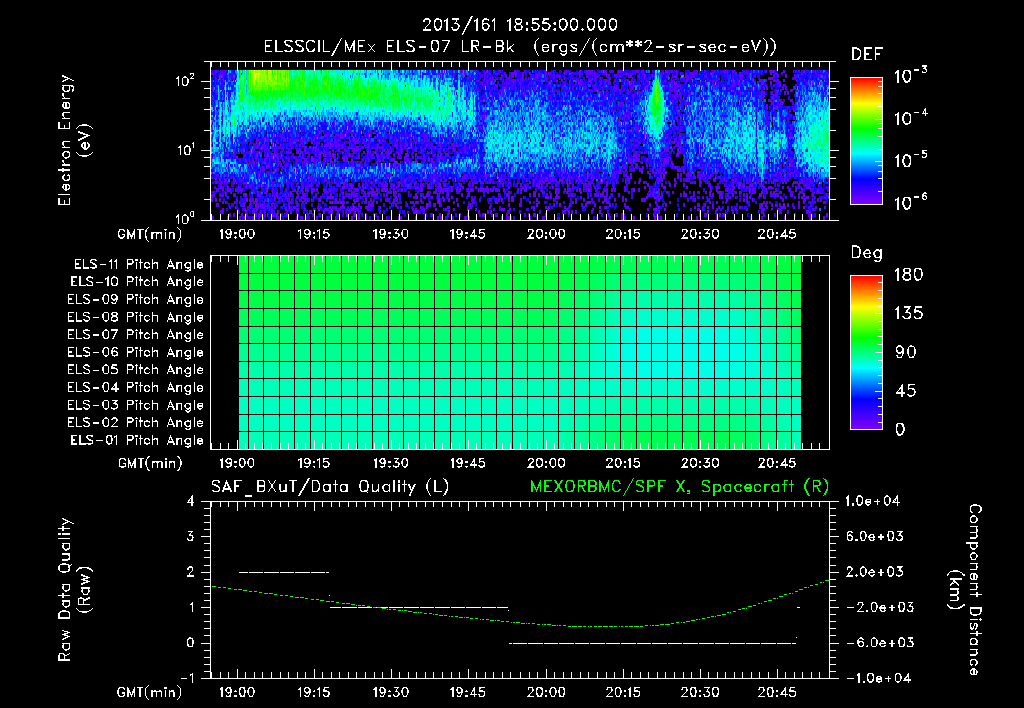Image resolution: width=1024 pixels, height=708 pixels.
Task: Click the data quality level 2 line segment
Action: coord(284,572)
